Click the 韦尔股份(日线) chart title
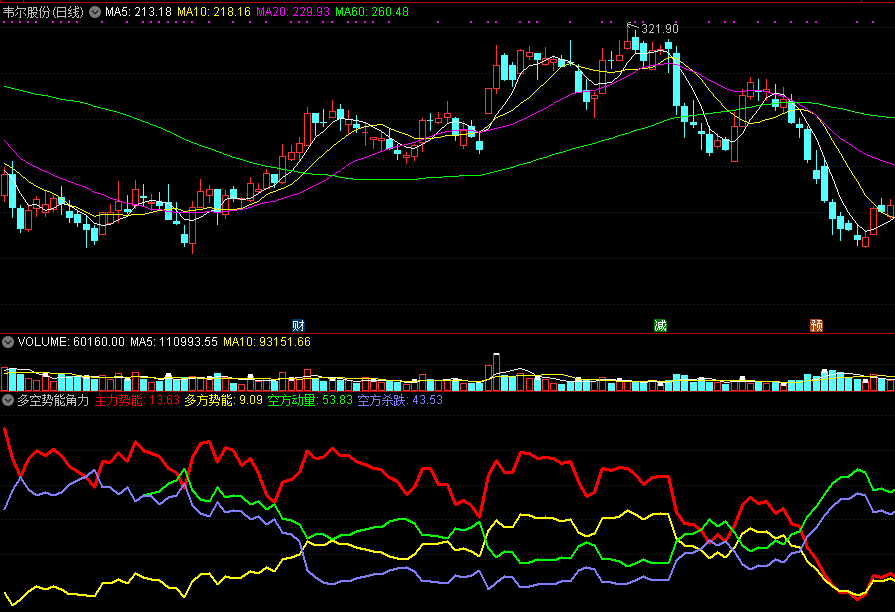 43,12
